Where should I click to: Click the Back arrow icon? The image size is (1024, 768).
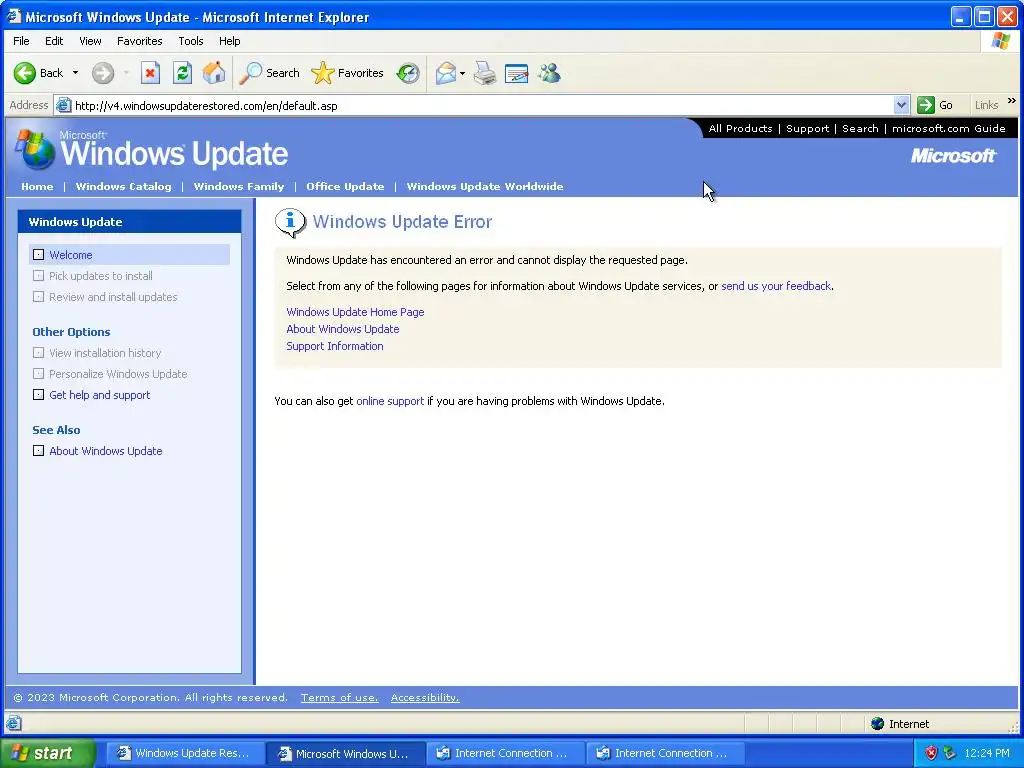[x=25, y=73]
